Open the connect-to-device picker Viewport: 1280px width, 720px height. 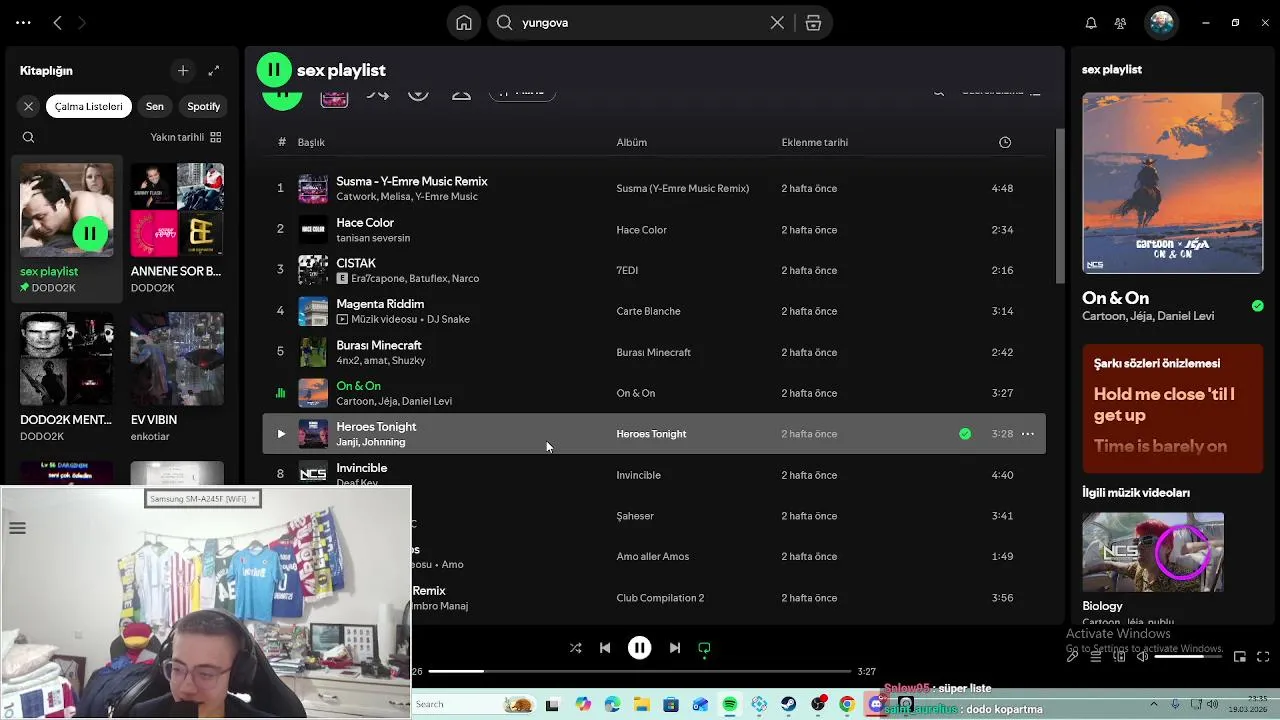pos(1118,657)
